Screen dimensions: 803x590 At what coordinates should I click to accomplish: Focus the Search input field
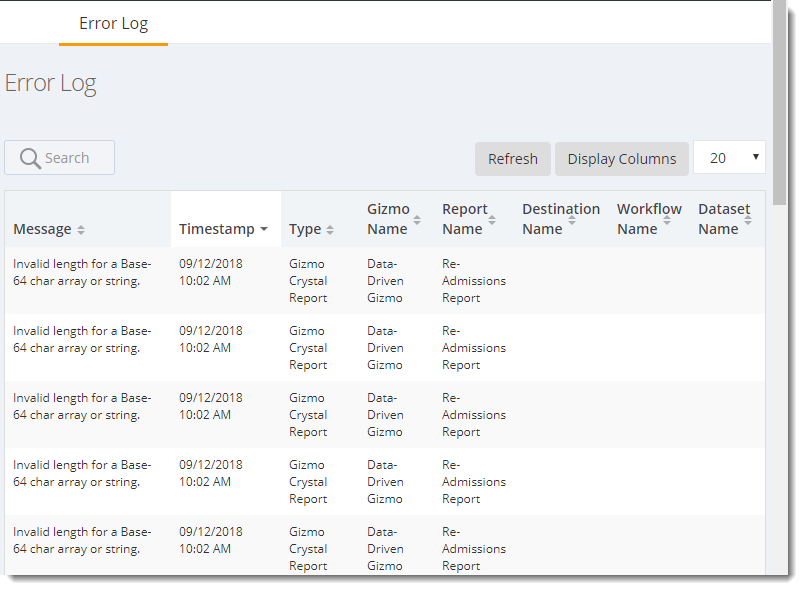pos(59,158)
